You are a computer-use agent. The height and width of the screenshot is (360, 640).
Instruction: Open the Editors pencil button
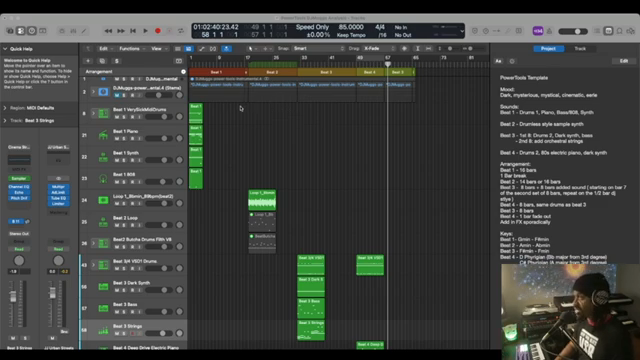84,31
